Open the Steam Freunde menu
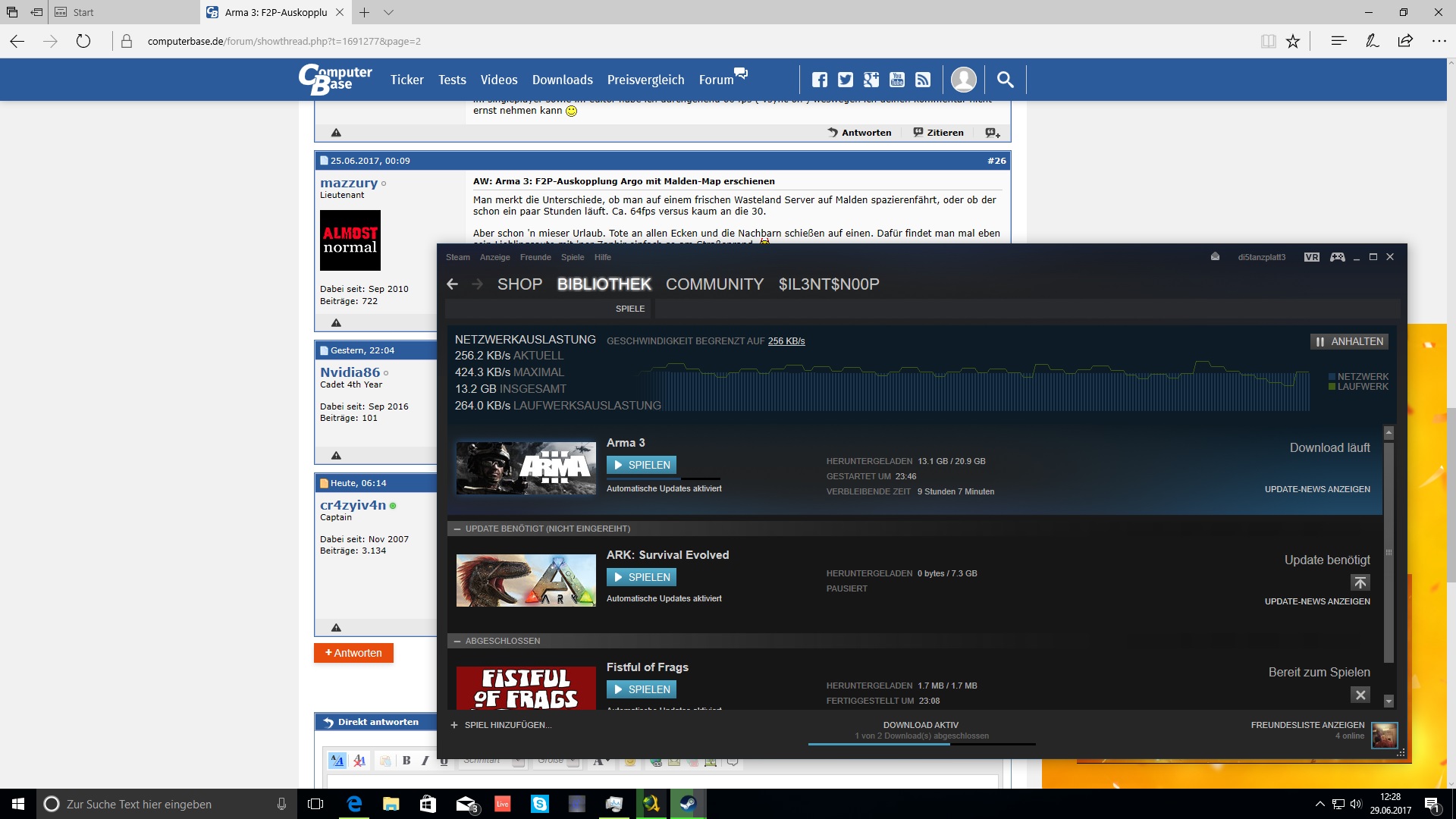Image resolution: width=1456 pixels, height=819 pixels. tap(535, 257)
